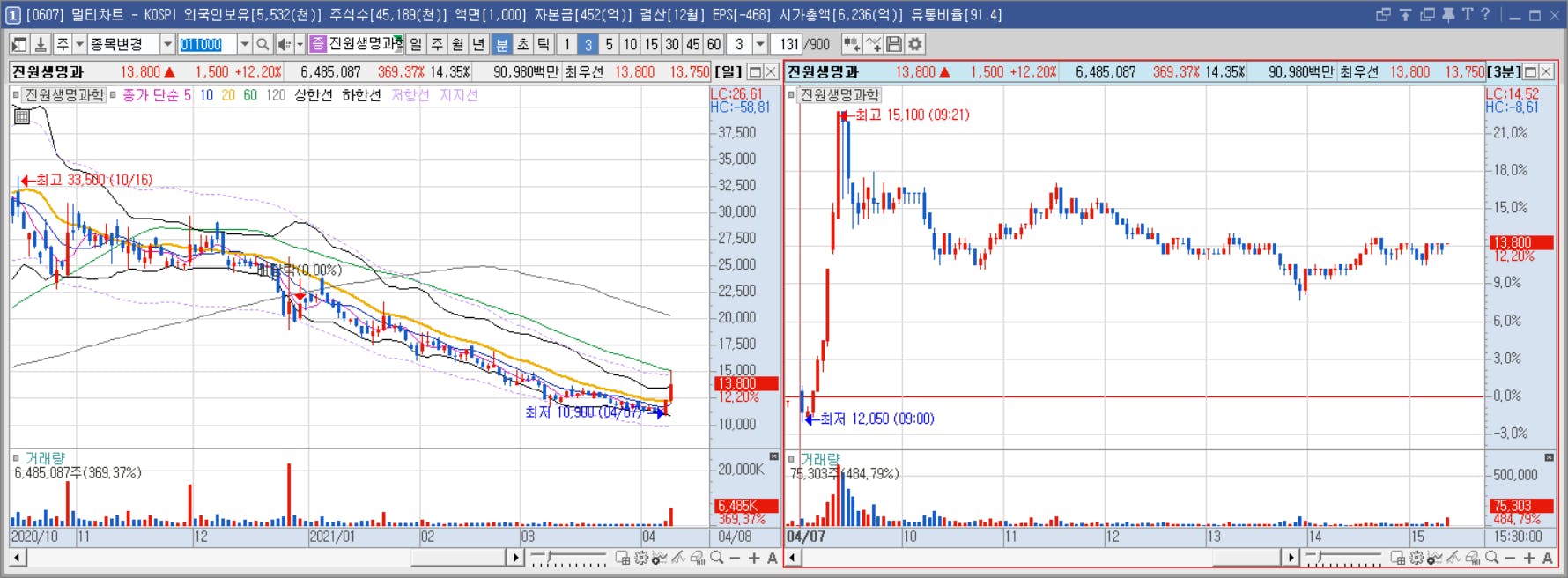Image resolution: width=1568 pixels, height=578 pixels.
Task: Select the 주 (weekly) period button
Action: [437, 44]
